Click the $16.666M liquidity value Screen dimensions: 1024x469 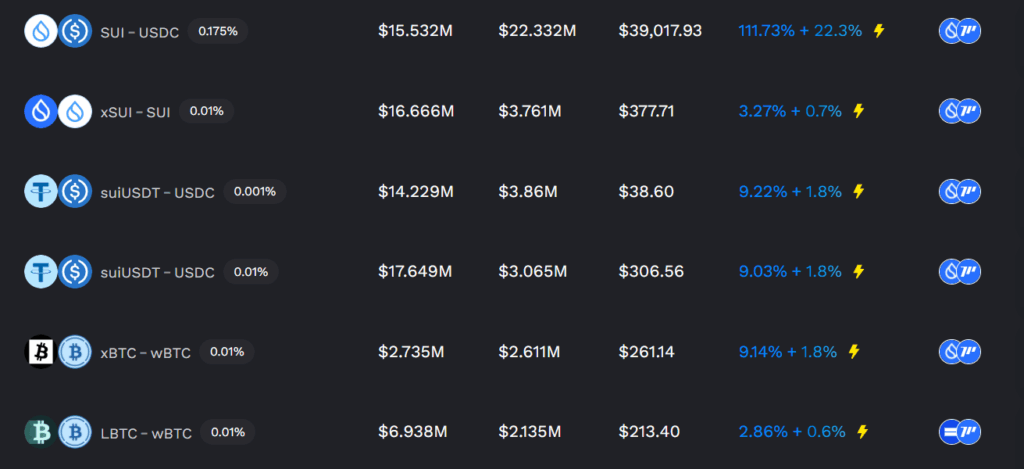pos(416,111)
